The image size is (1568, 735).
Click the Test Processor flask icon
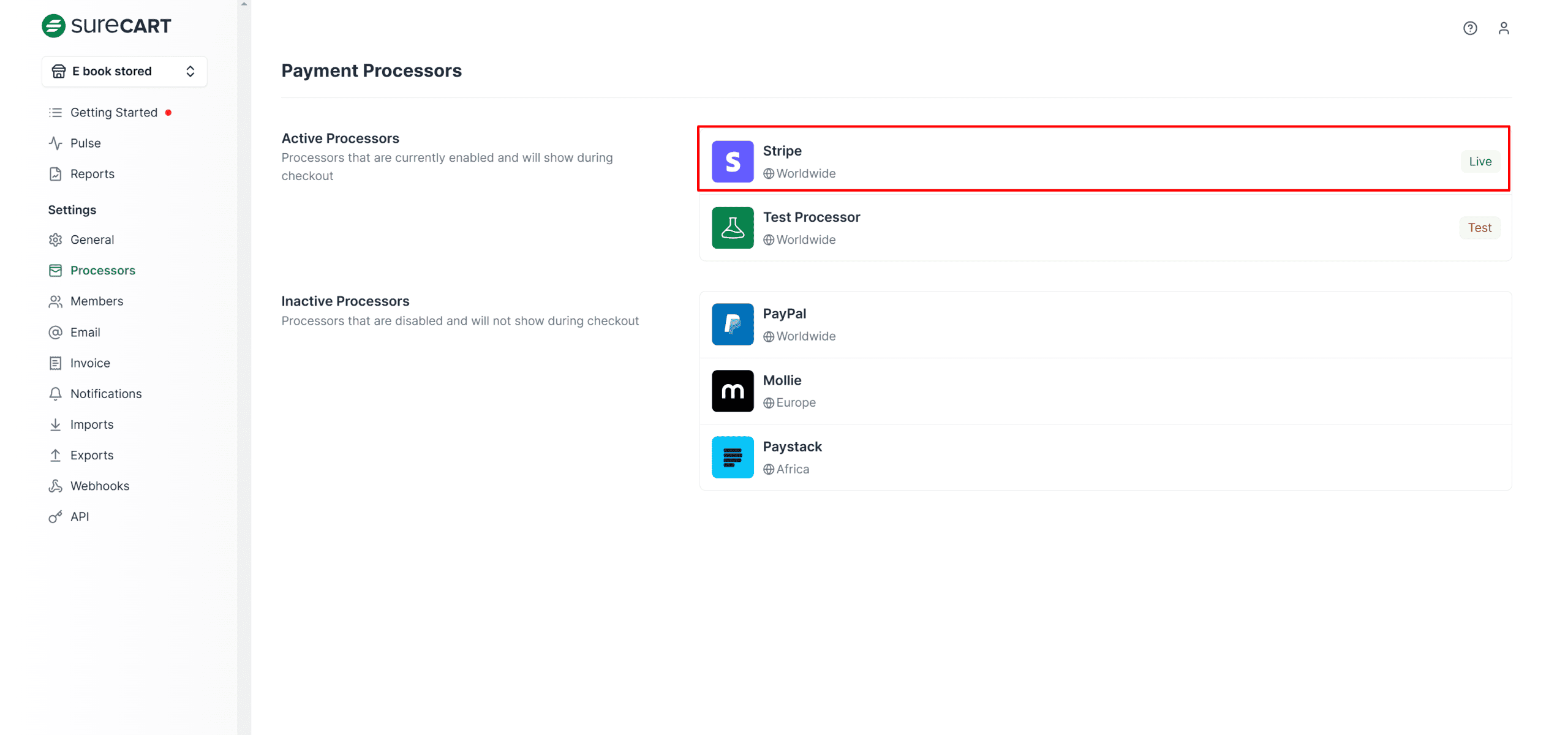[732, 228]
